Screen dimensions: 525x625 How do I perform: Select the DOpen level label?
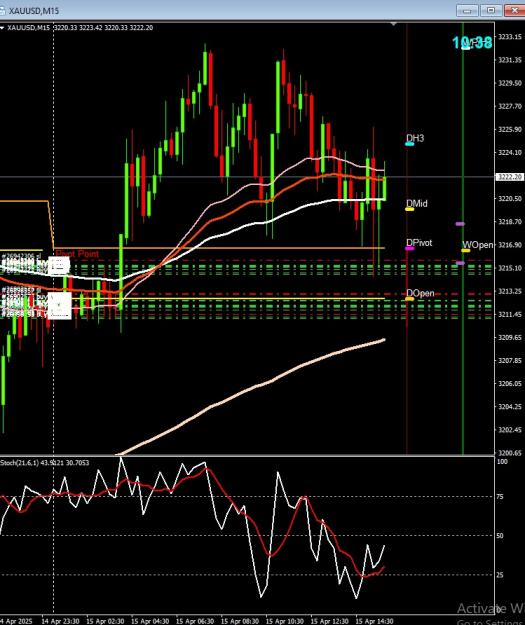click(420, 293)
